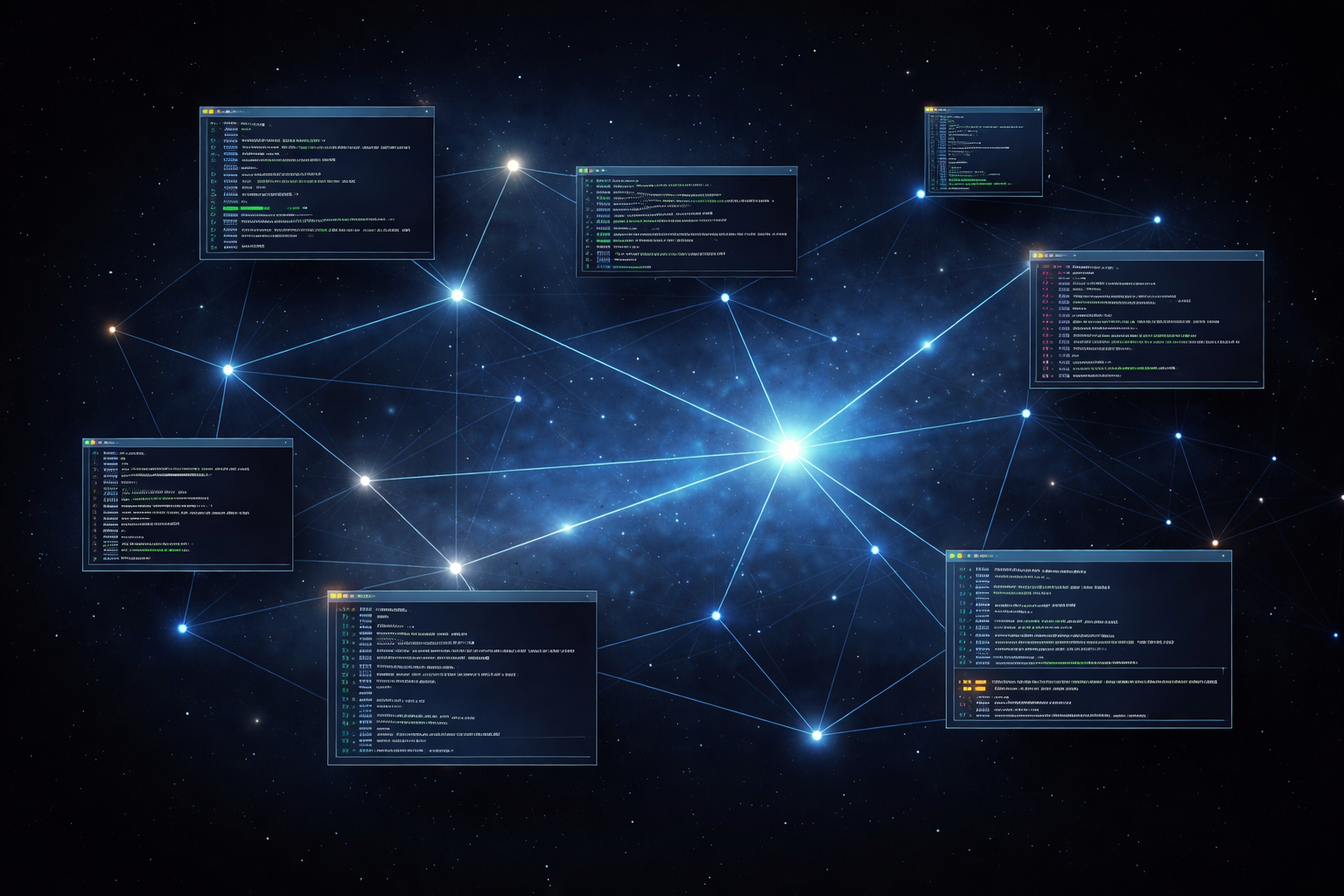
Task: Click the large bright central hub node
Action: tap(789, 450)
